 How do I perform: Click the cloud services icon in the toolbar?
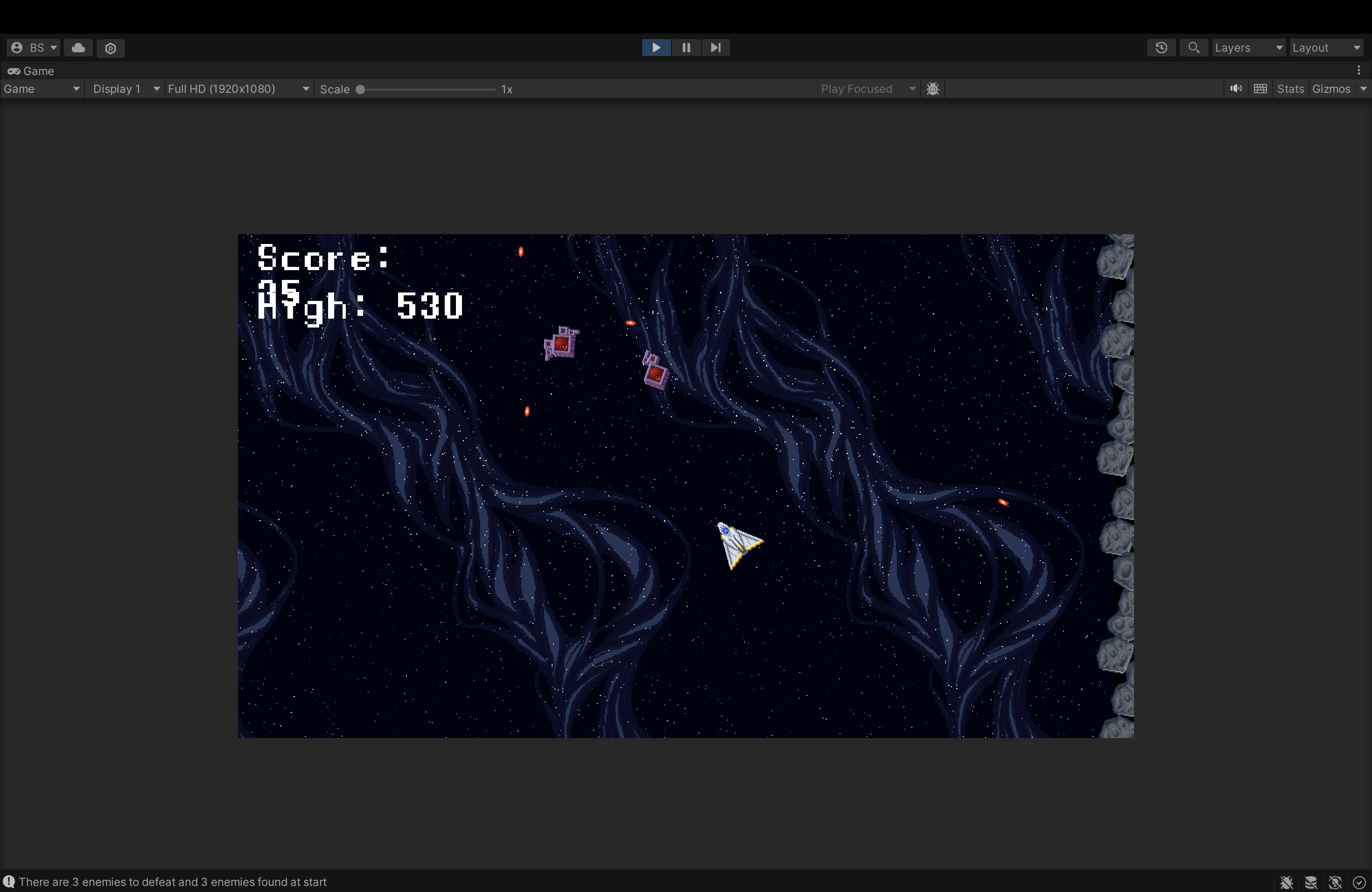pyautogui.click(x=78, y=48)
